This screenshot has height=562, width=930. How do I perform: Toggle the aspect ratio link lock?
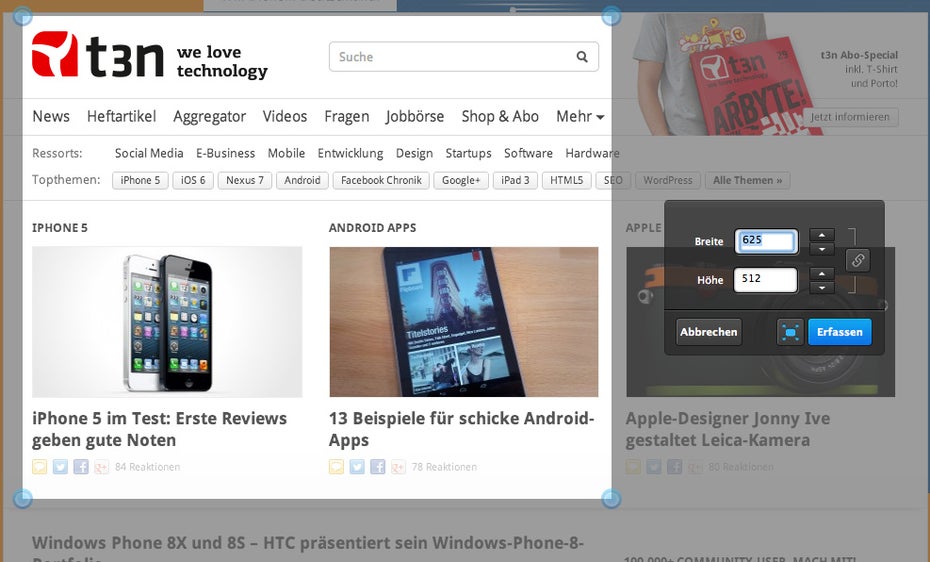coord(858,260)
